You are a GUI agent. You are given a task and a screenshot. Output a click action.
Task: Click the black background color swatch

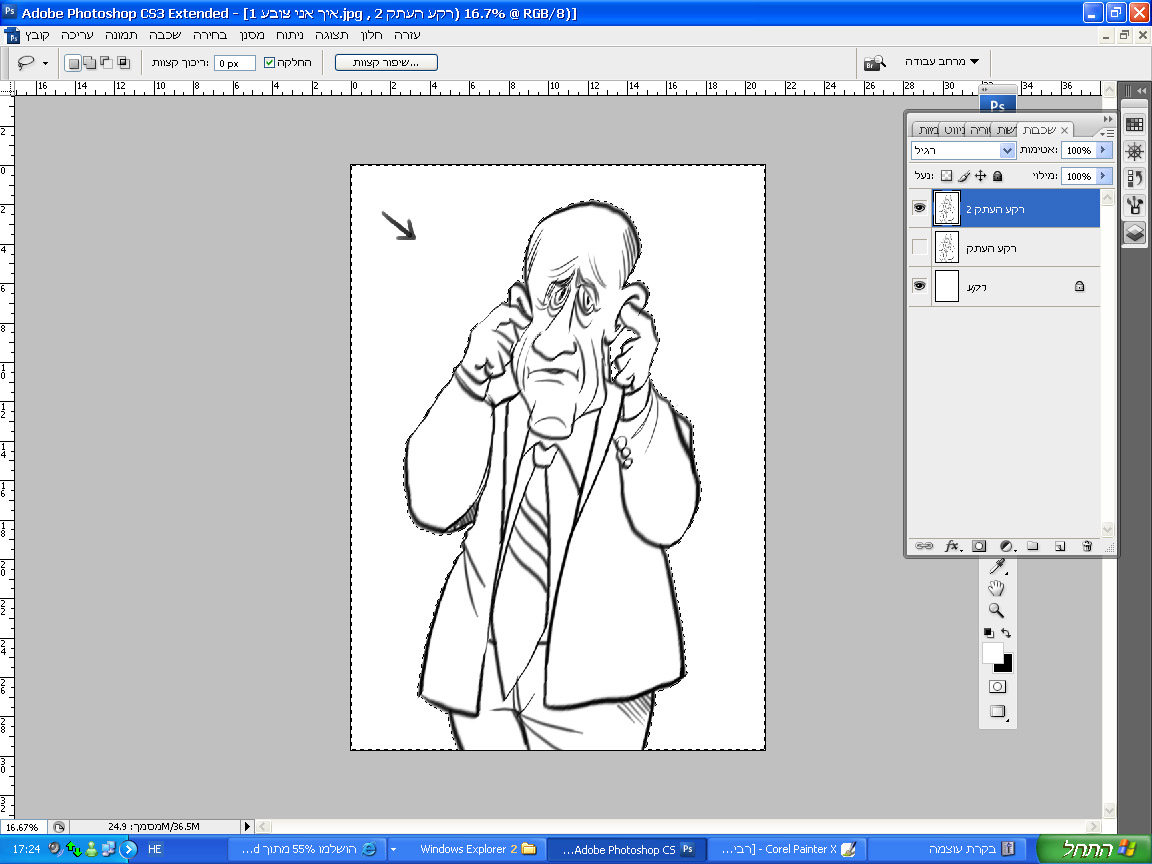tap(1005, 665)
